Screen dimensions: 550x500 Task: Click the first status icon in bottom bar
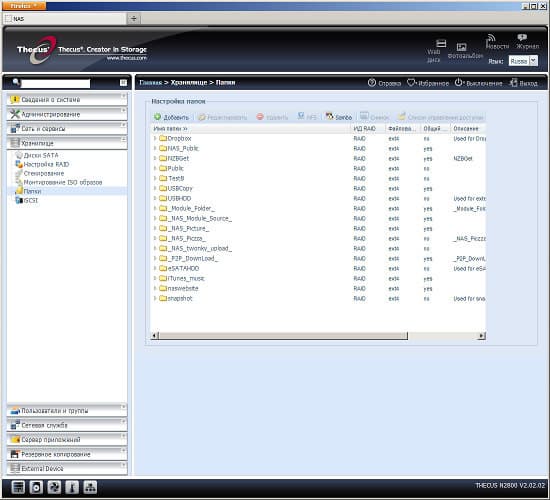click(18, 487)
